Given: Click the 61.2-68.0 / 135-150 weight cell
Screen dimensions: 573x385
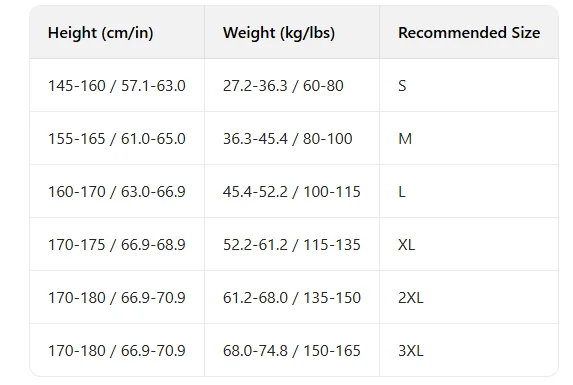Looking at the screenshot, I should (292, 297).
